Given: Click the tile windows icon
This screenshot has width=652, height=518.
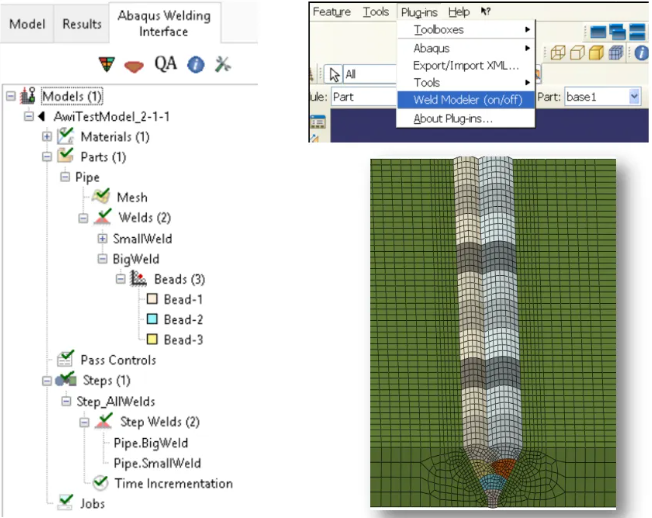Looking at the screenshot, I should point(637,32).
